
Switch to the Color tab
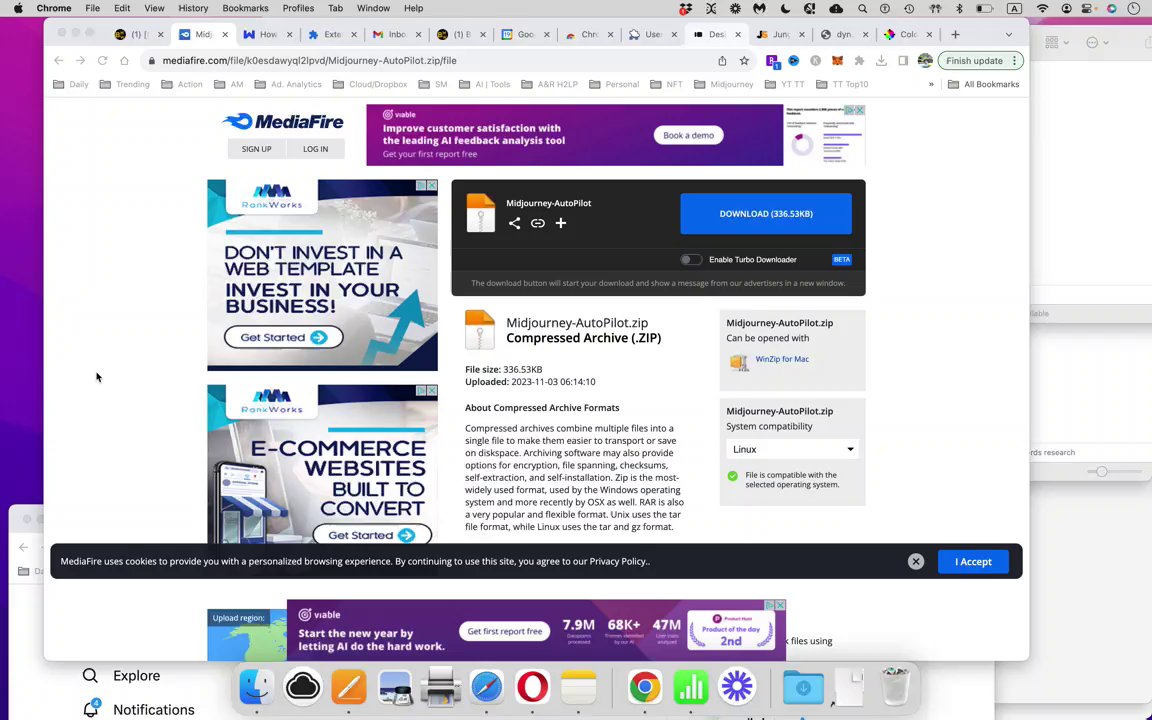pyautogui.click(x=908, y=35)
